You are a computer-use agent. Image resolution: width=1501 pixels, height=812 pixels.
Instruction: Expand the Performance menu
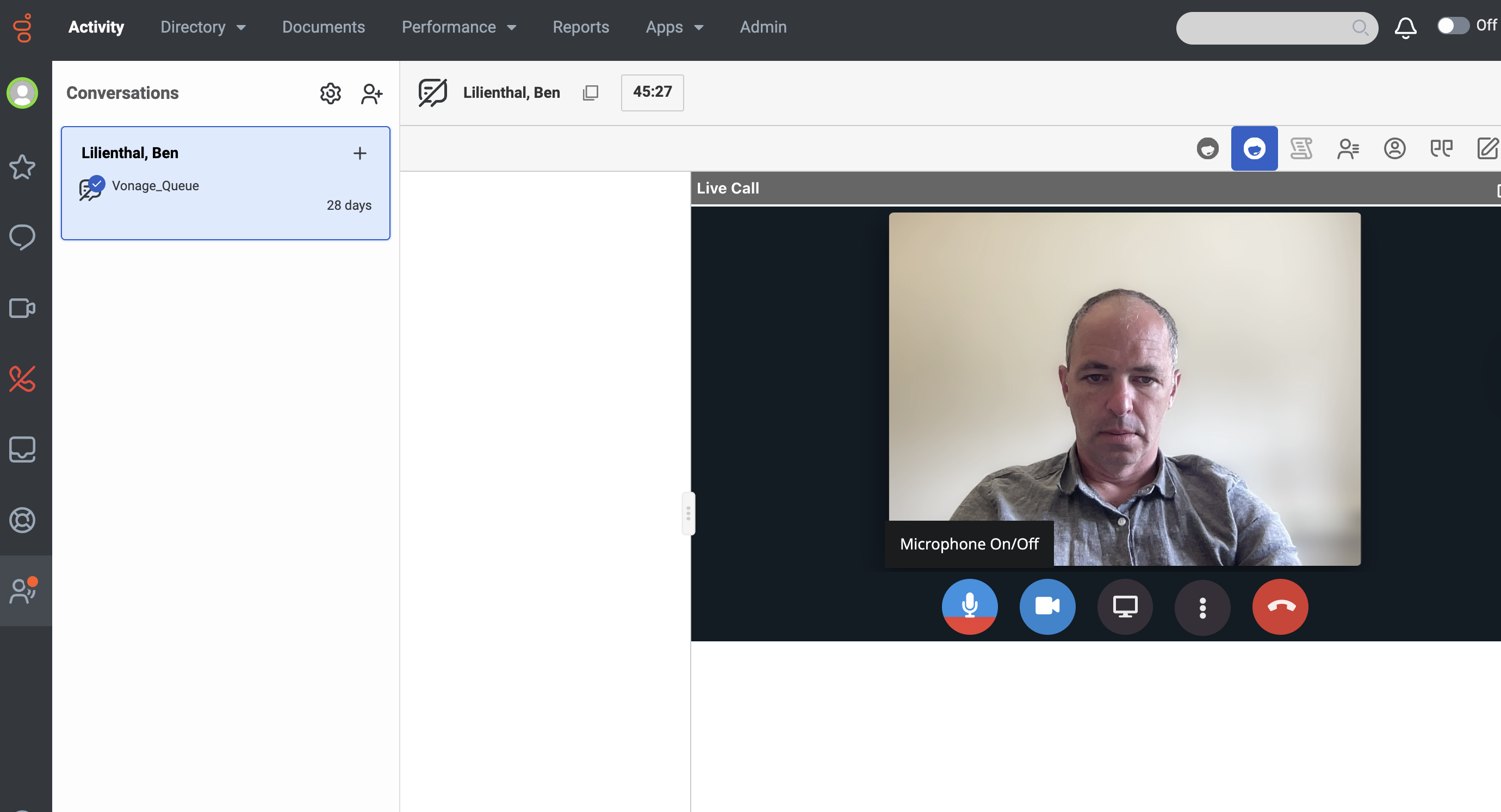click(460, 27)
